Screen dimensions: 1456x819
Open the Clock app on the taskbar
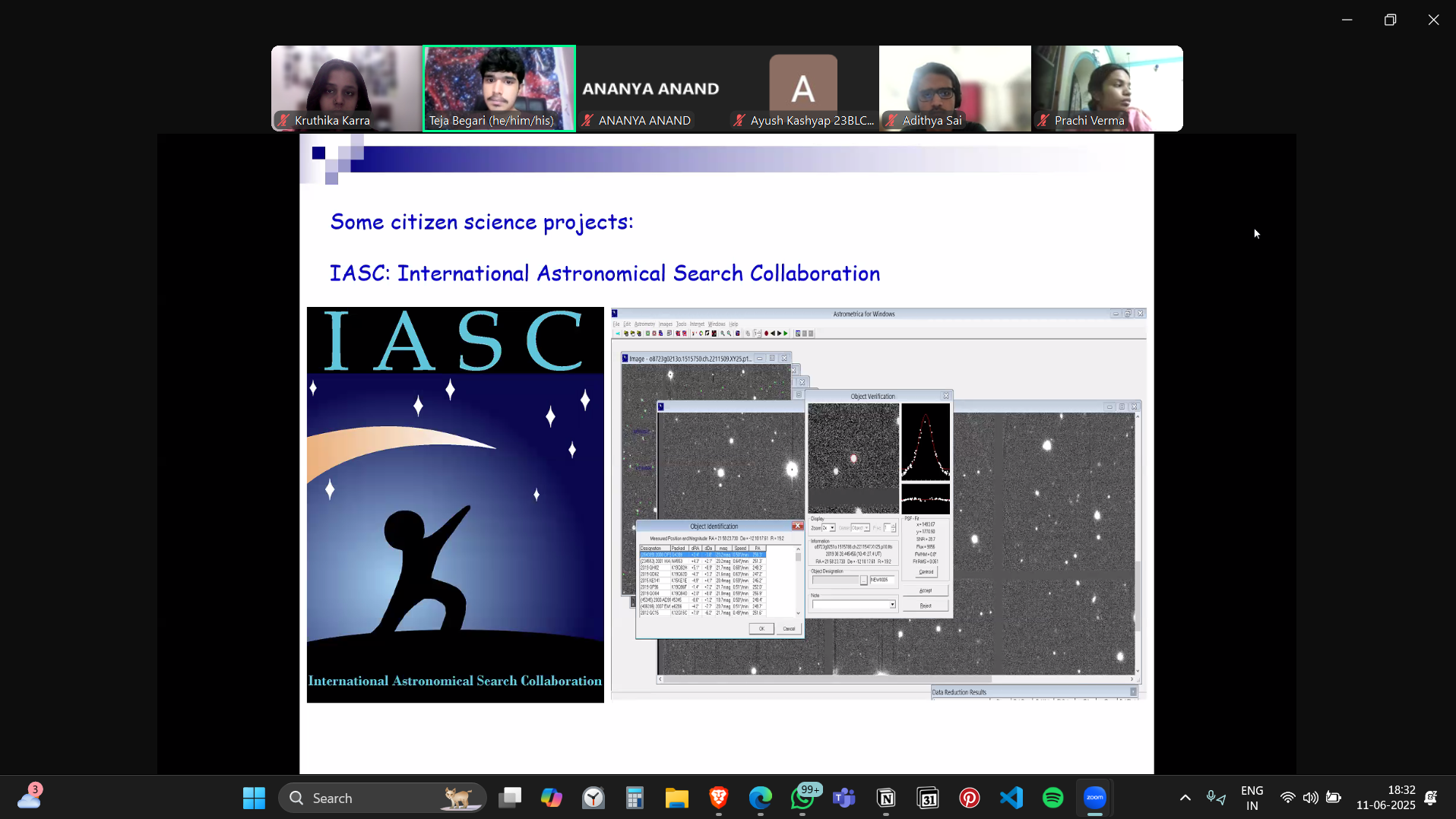pos(593,798)
